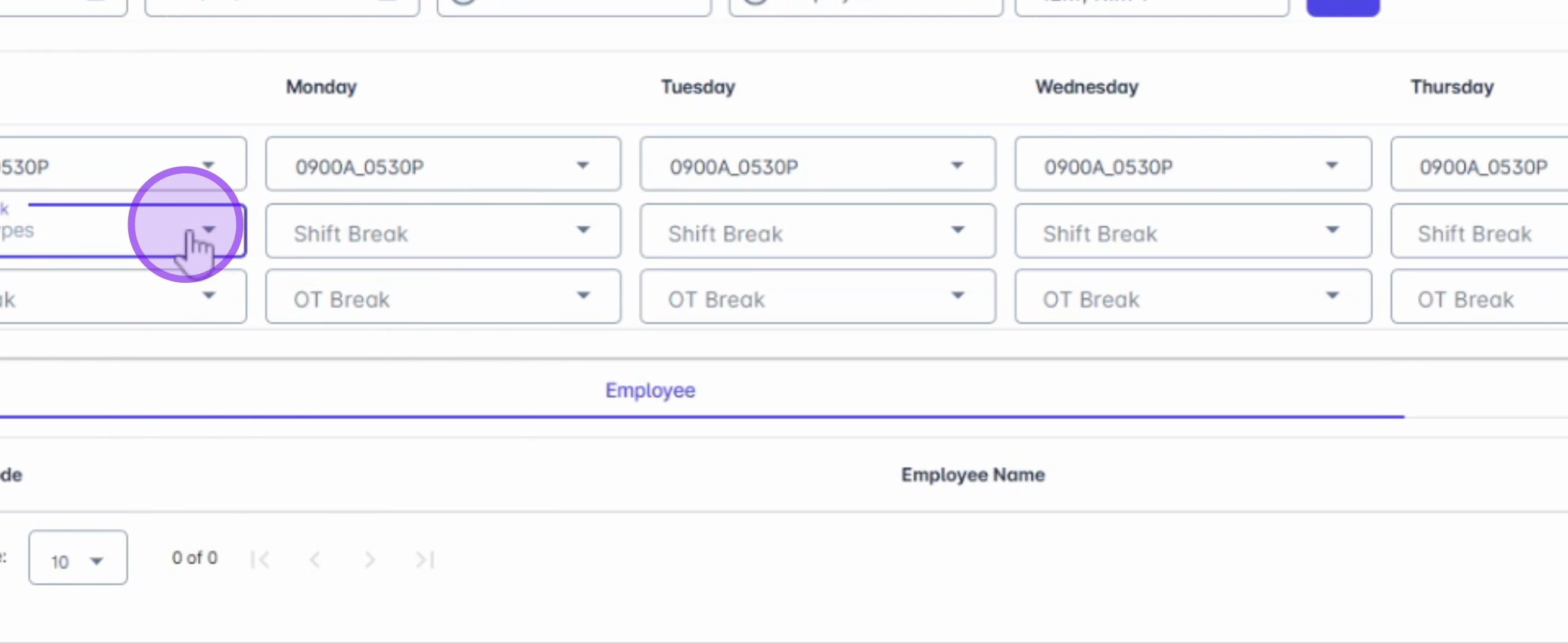Change page size dropdown showing 10
Image resolution: width=1568 pixels, height=643 pixels.
(x=78, y=558)
